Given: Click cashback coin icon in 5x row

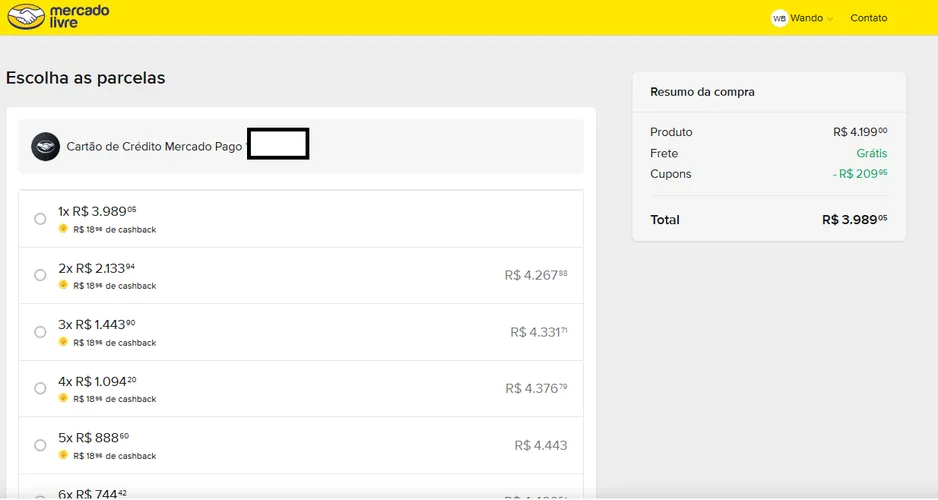Looking at the screenshot, I should (x=63, y=455).
